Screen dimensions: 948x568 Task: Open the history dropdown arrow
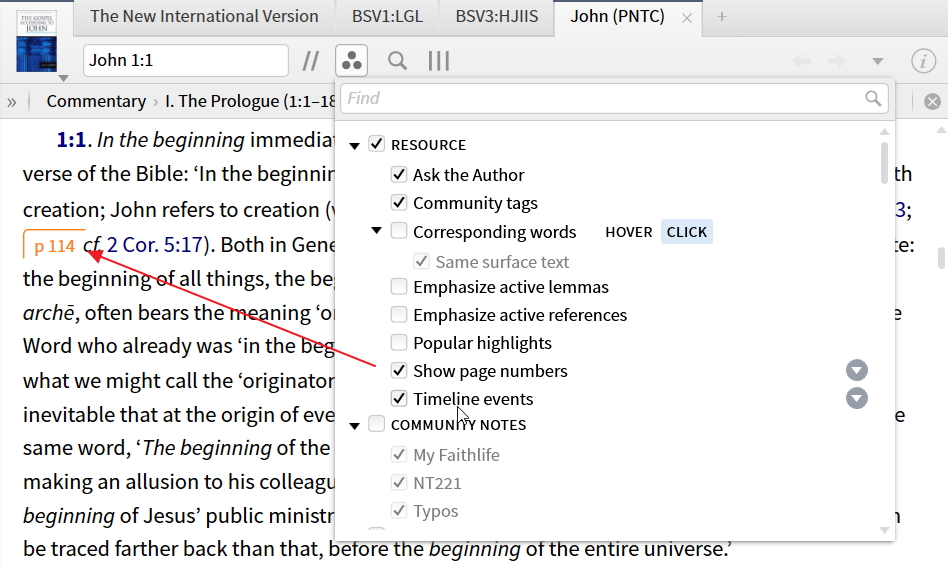(878, 61)
